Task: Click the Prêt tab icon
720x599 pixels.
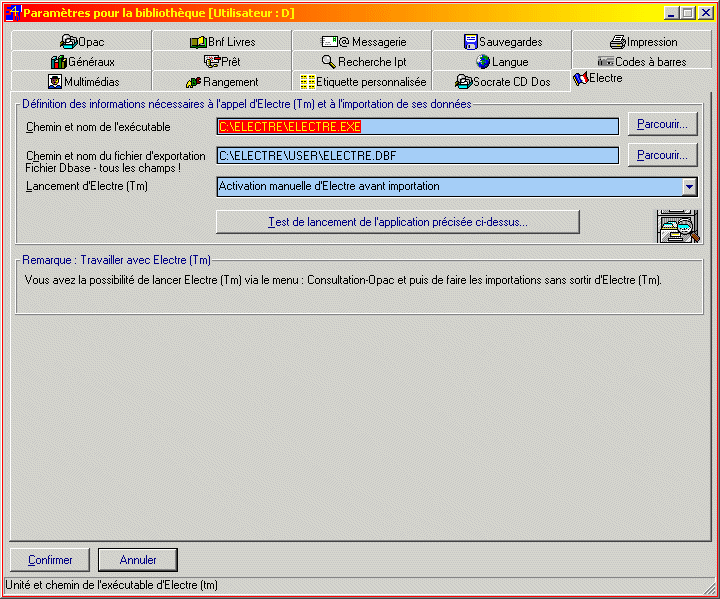Action: (x=212, y=61)
